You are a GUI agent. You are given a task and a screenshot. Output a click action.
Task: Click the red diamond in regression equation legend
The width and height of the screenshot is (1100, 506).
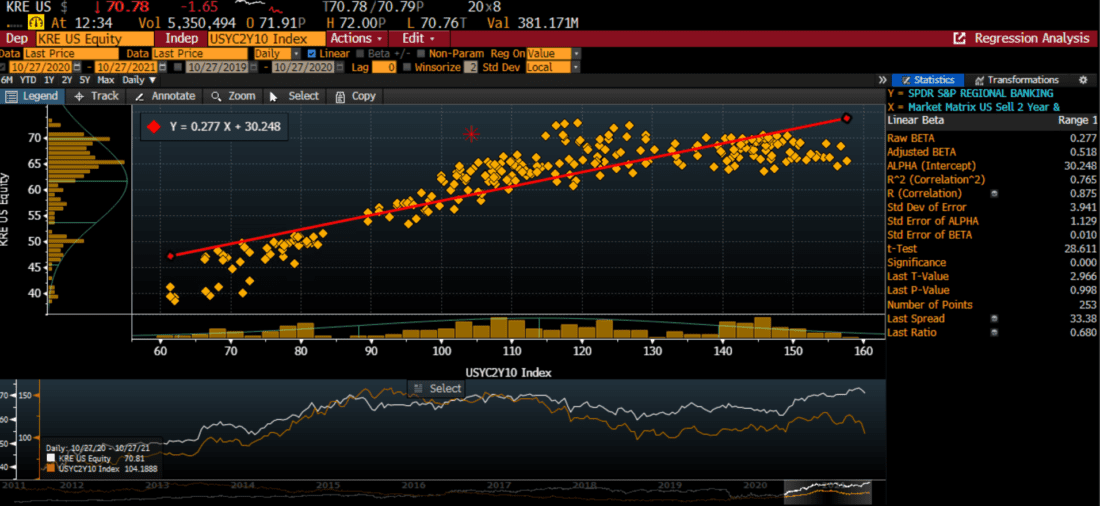[x=154, y=127]
